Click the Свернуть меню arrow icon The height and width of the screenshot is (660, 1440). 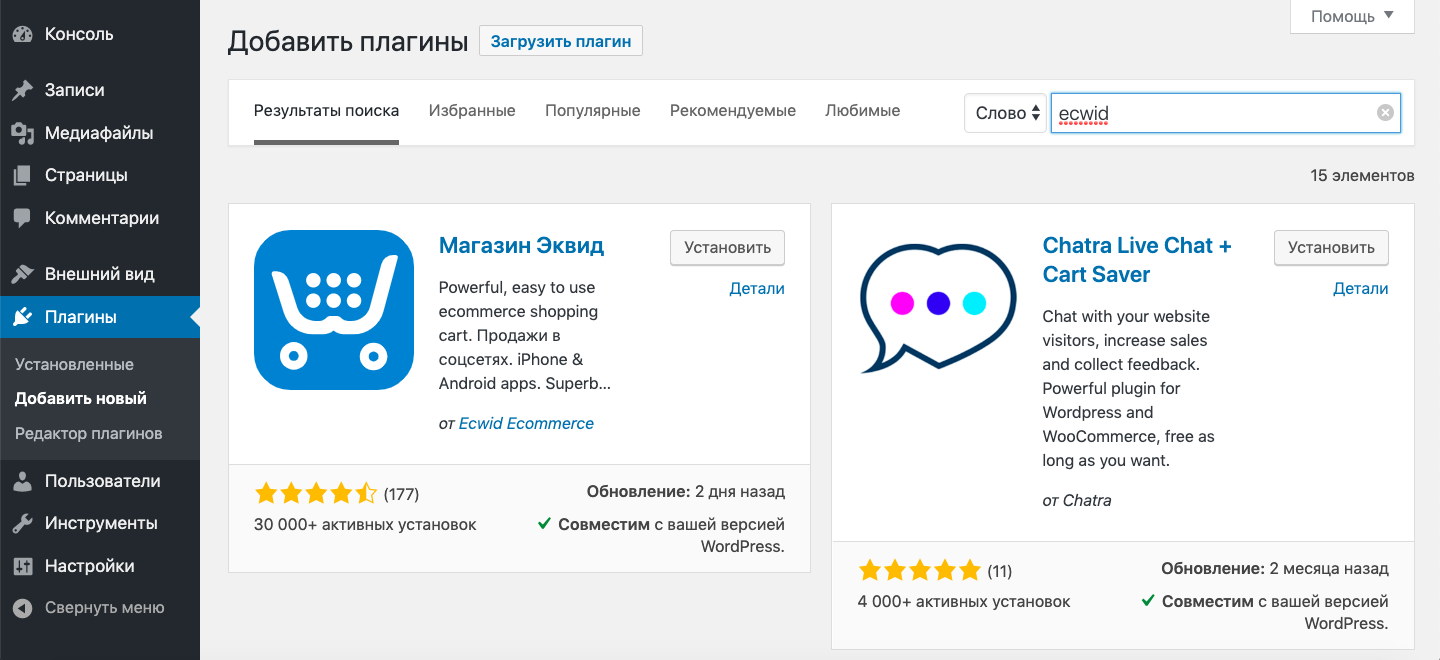pos(23,608)
